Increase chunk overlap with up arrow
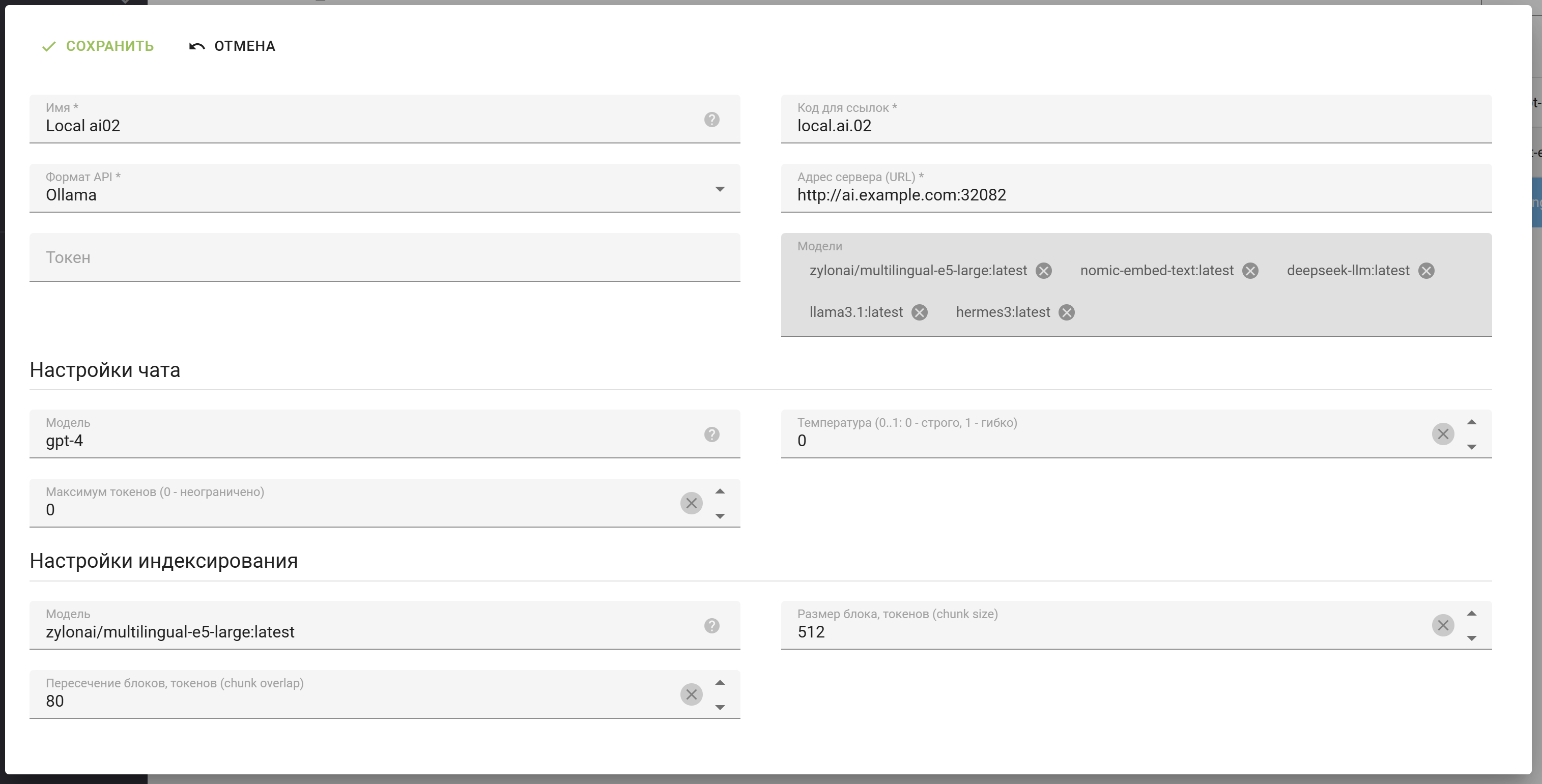The width and height of the screenshot is (1542, 784). [x=720, y=683]
